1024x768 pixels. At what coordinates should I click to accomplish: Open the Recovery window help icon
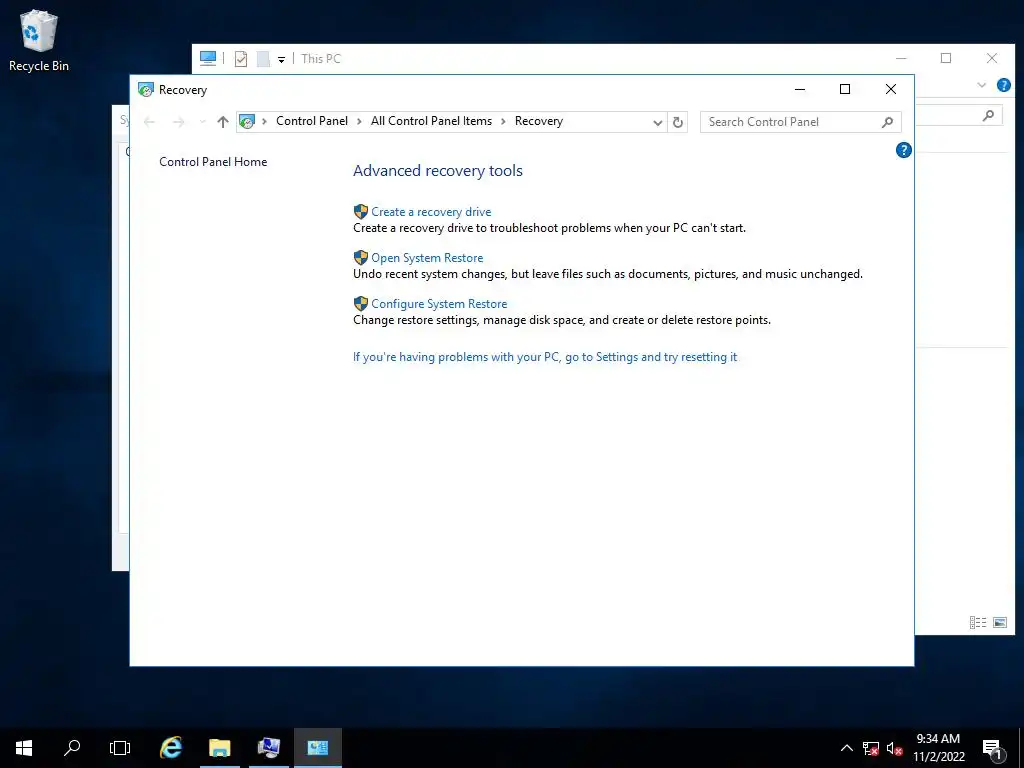(903, 150)
